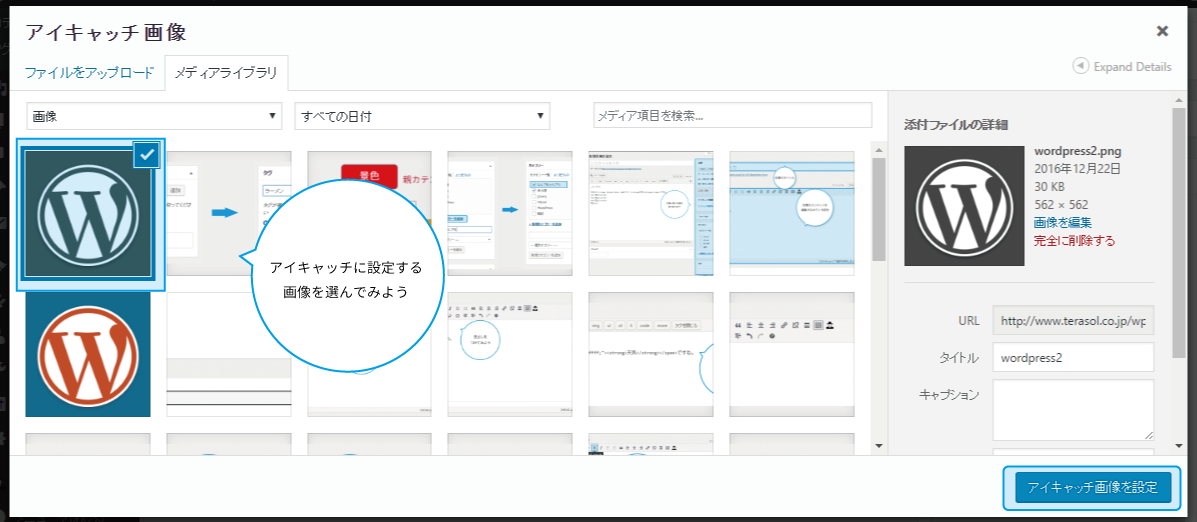Click 完全に削除する link
This screenshot has height=522, width=1197.
click(x=1074, y=240)
